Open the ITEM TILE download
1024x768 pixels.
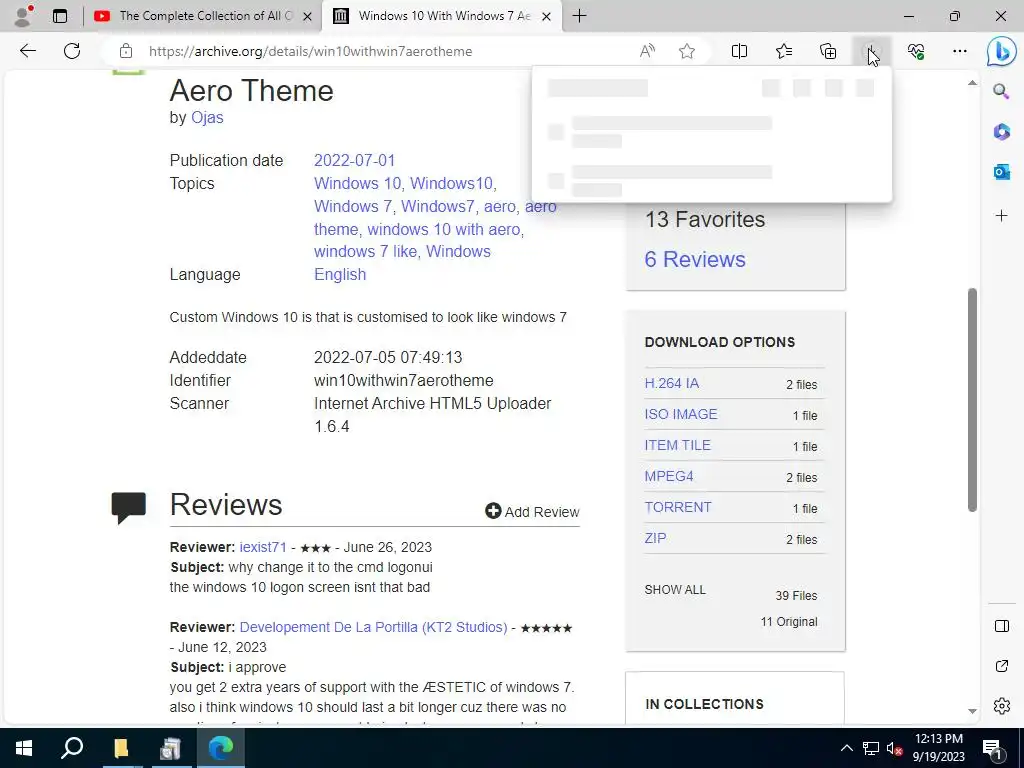point(677,445)
